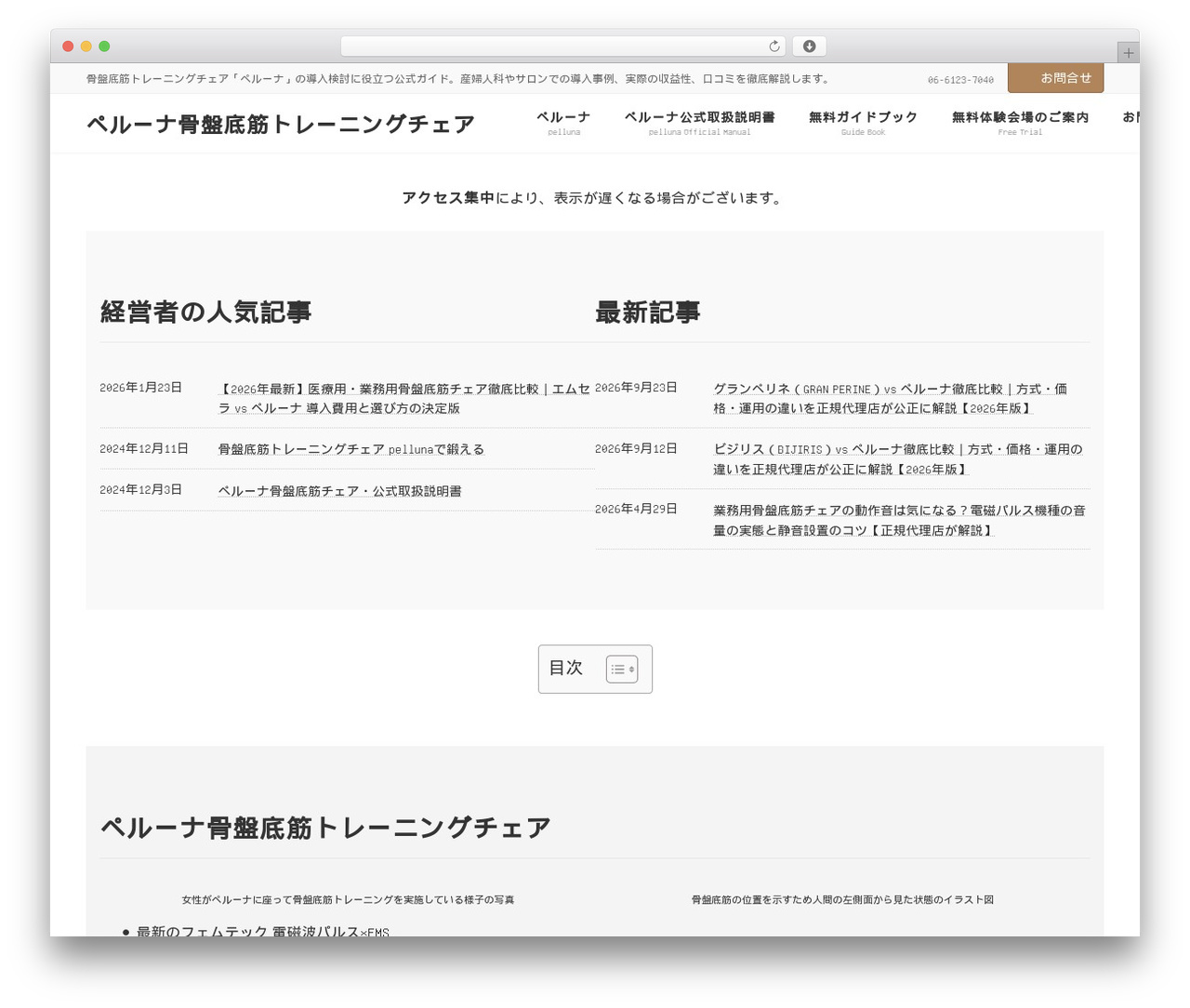Open article ペルーナ骨盤底筋チェア・公式取扱説明書
1190x1008 pixels.
pos(339,491)
